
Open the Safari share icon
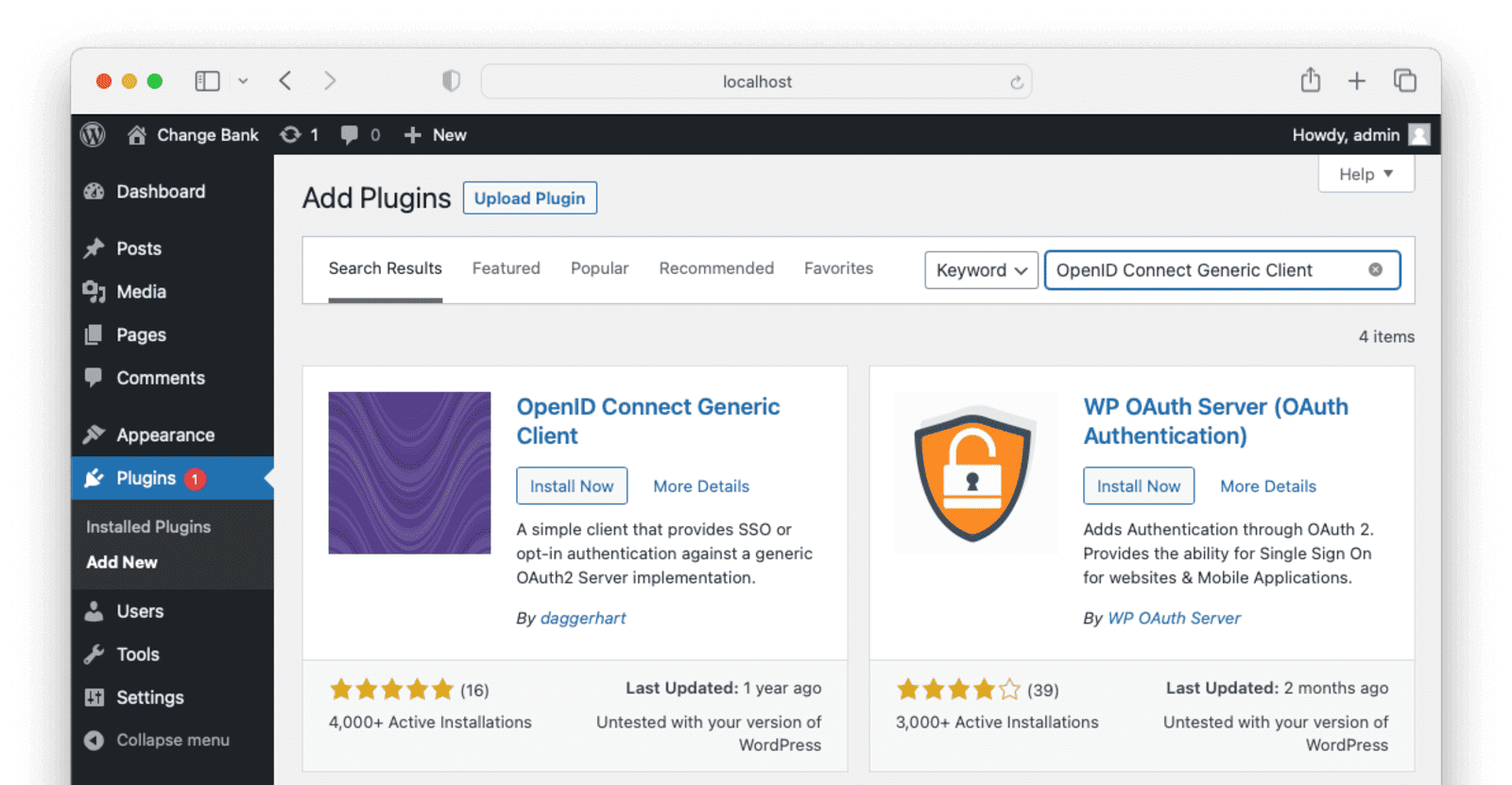[x=1311, y=80]
